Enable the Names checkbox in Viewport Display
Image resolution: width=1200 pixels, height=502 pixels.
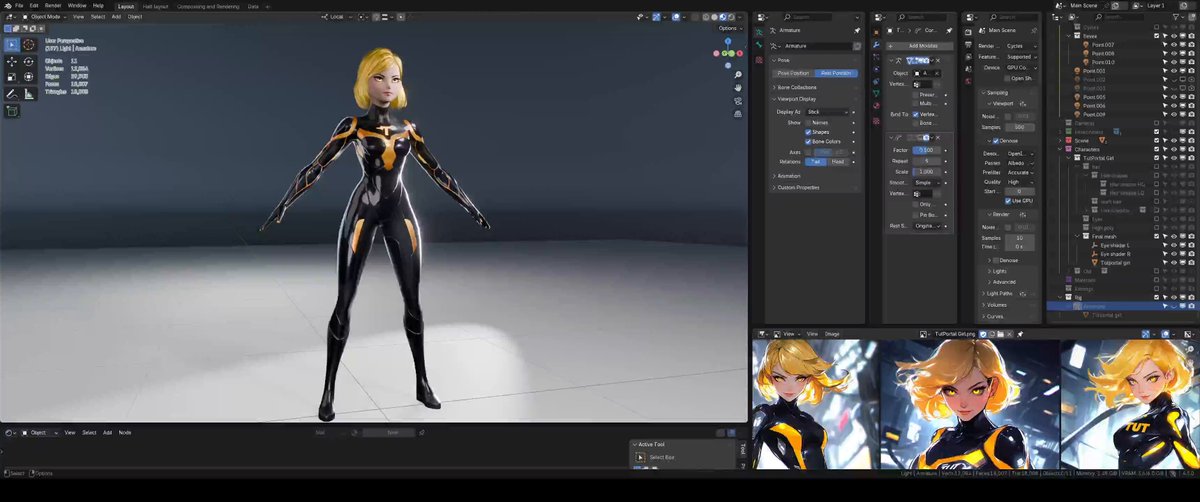808,122
